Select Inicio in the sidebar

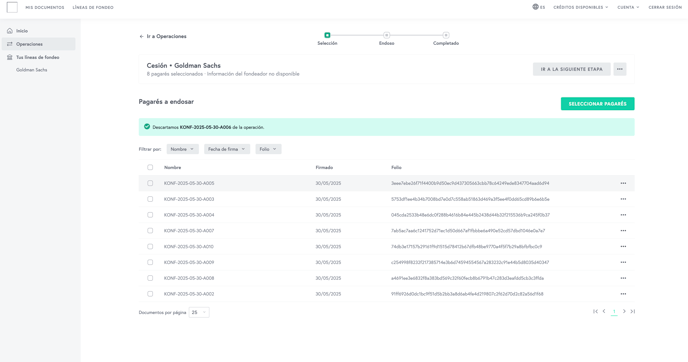tap(39, 31)
